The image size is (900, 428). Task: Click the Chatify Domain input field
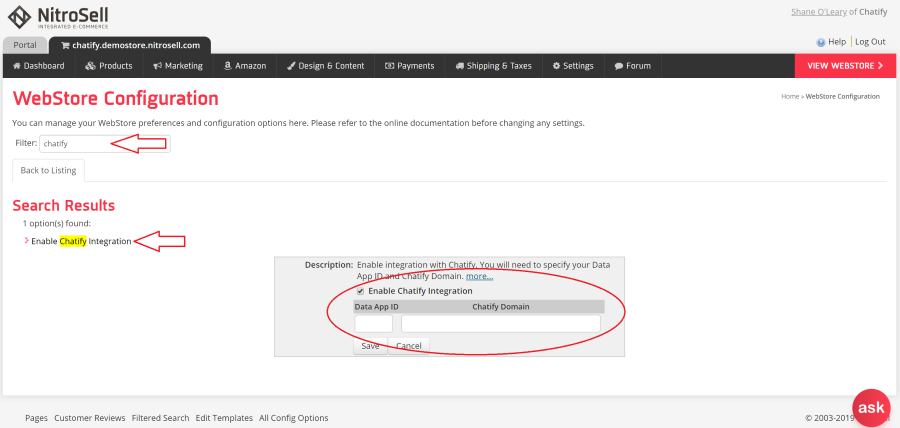[x=501, y=324]
